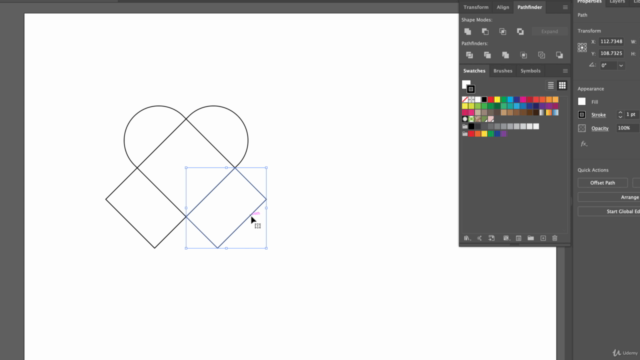Click the Trim pathfinder icon

coord(487,55)
